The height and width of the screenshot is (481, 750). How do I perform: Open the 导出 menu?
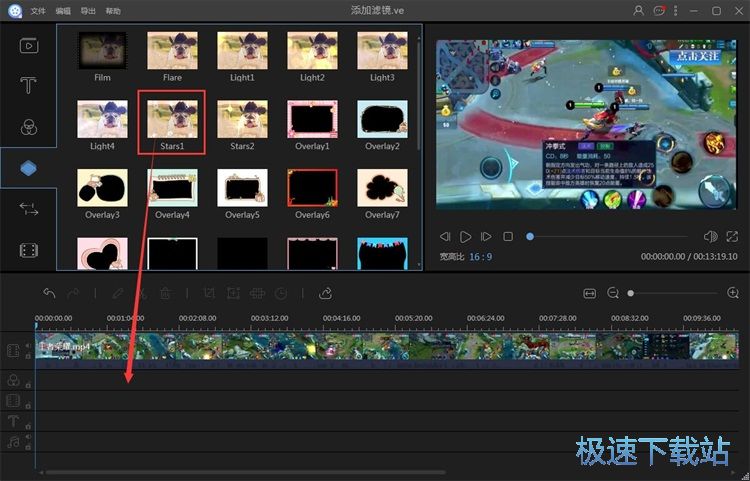click(88, 11)
